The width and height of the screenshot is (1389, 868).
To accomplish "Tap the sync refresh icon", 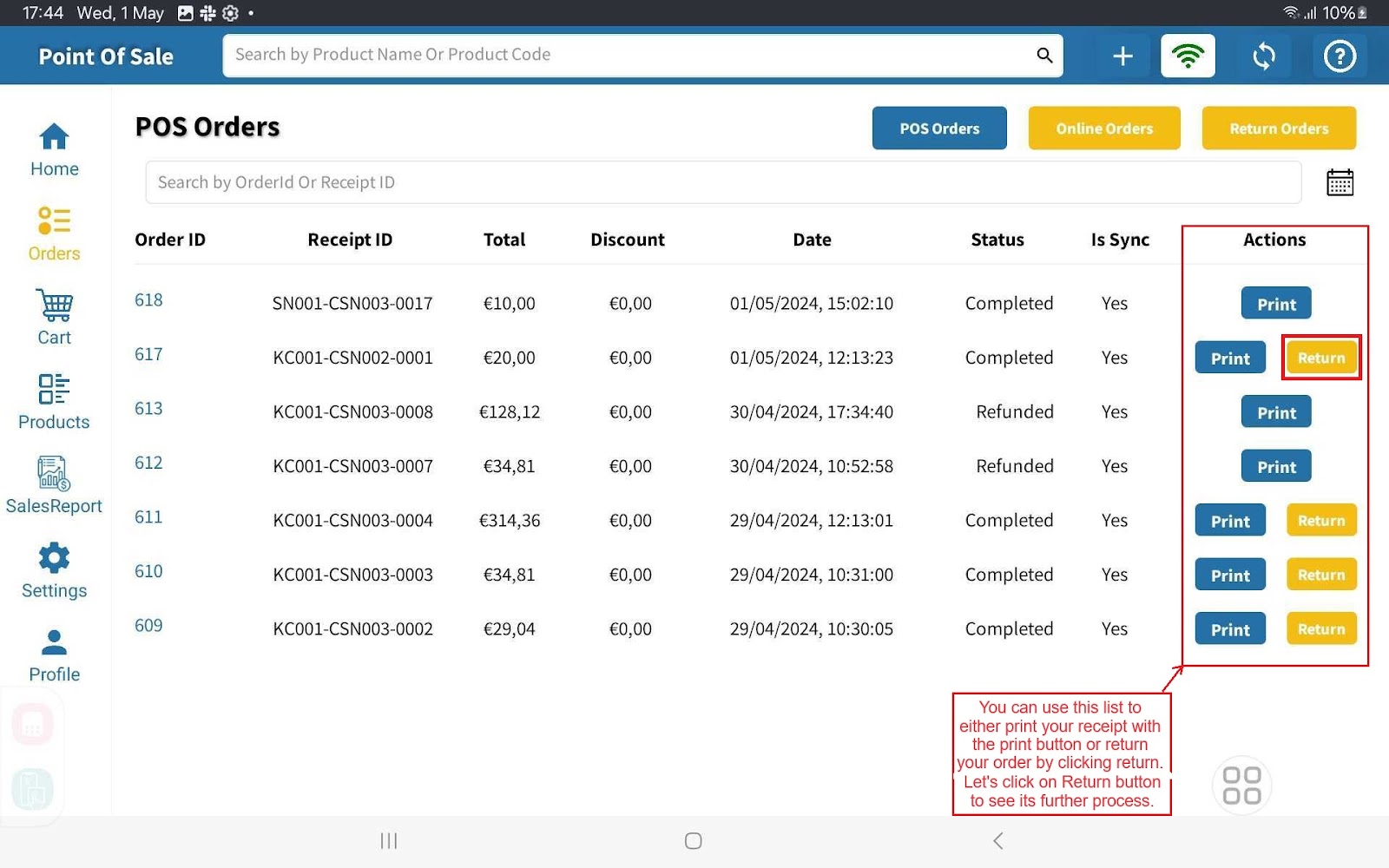I will (1264, 56).
